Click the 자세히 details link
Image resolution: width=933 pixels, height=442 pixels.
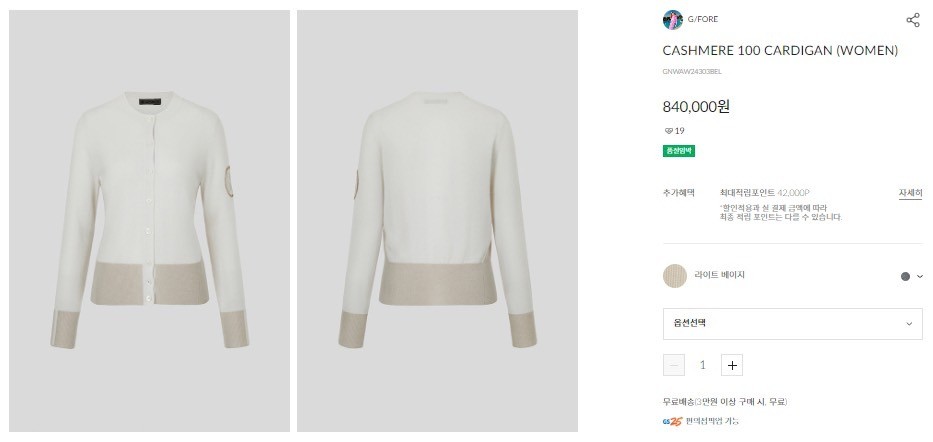pyautogui.click(x=910, y=192)
